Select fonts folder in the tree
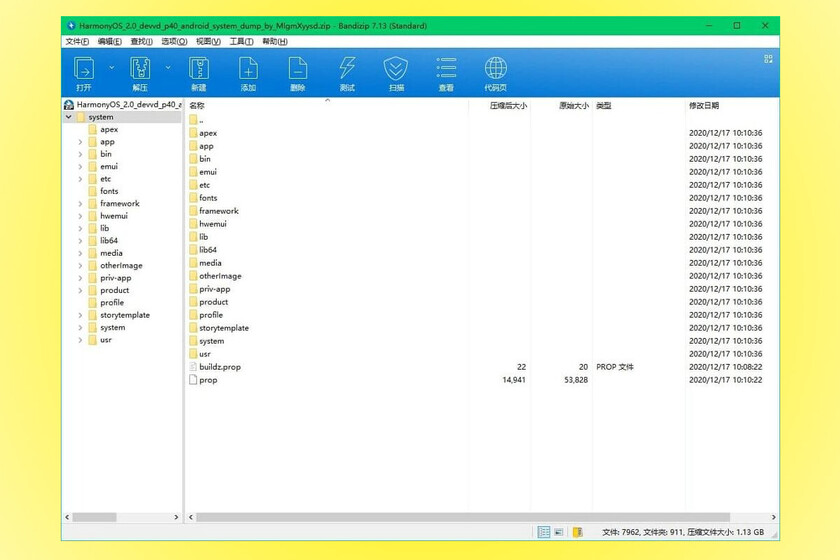The image size is (840, 560). point(109,191)
